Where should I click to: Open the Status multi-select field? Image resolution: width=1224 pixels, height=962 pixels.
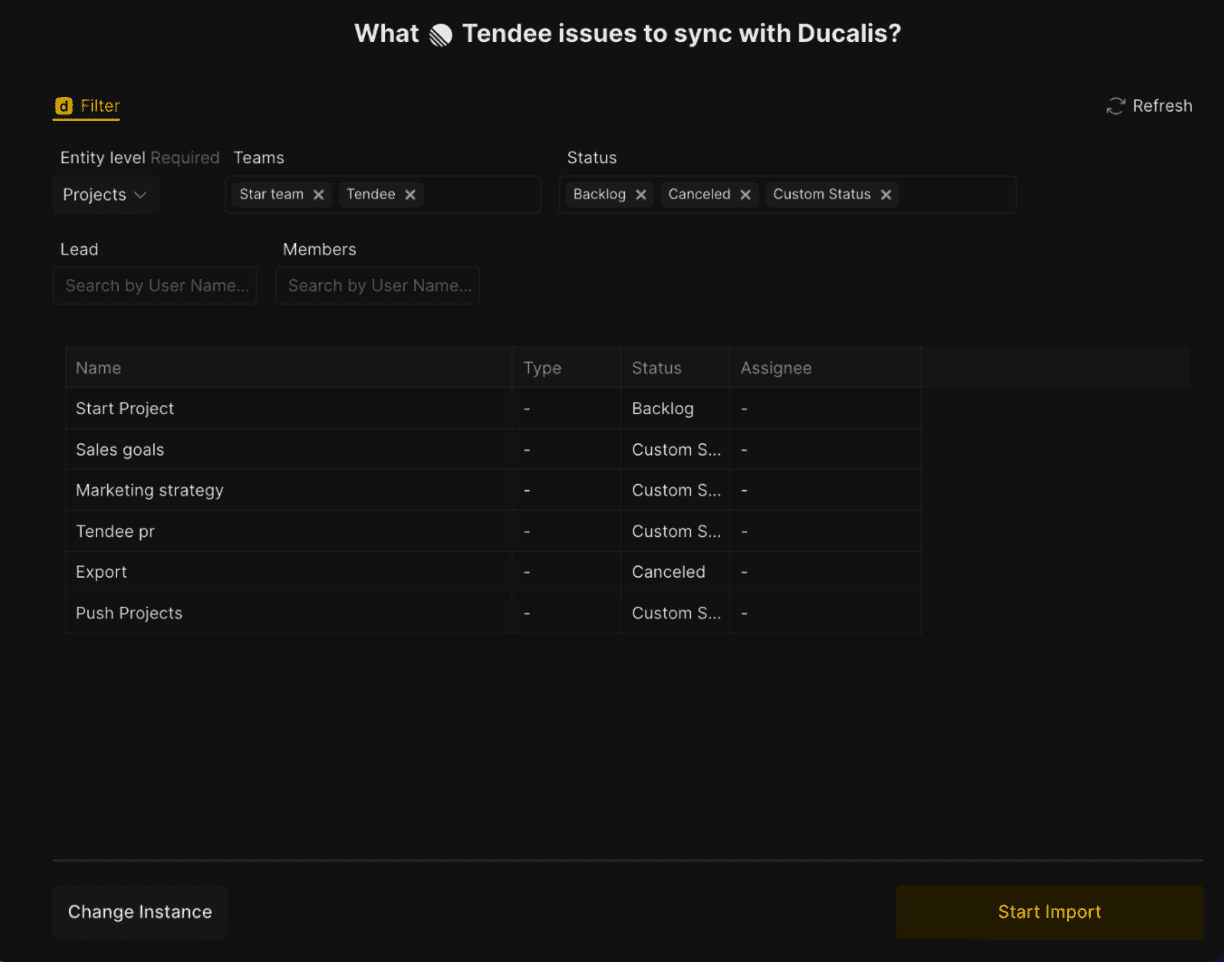tap(788, 195)
